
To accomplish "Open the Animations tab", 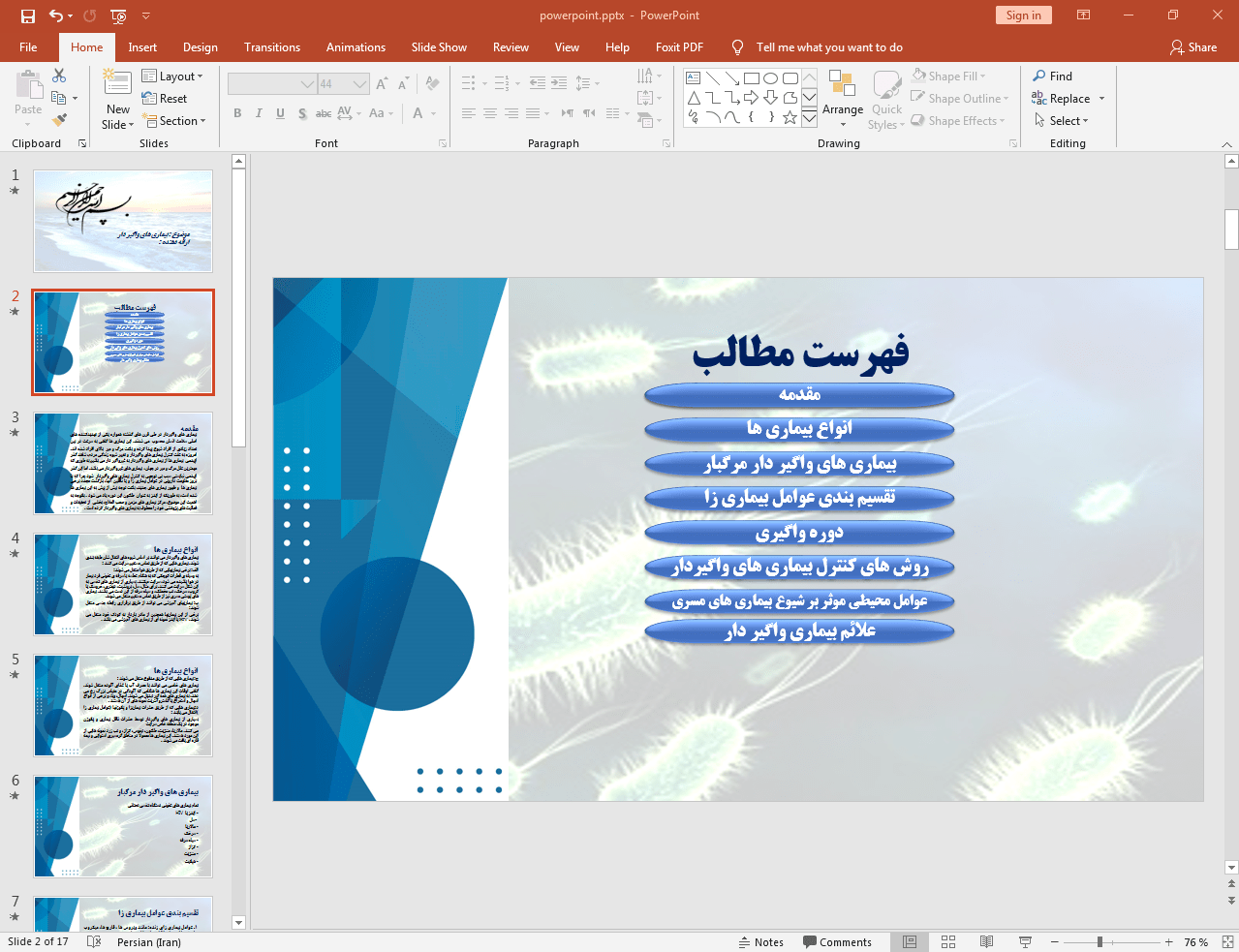I will [x=356, y=47].
